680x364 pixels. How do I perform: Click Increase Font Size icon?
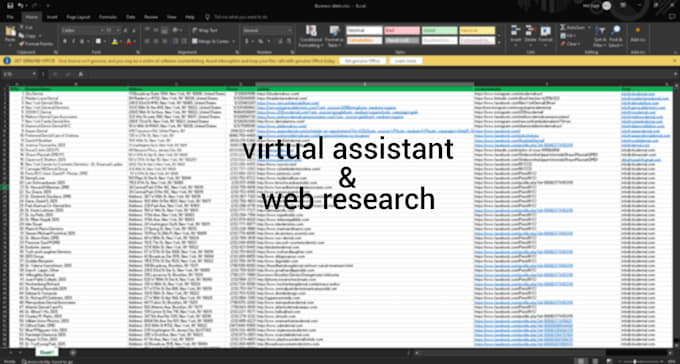pos(125,30)
